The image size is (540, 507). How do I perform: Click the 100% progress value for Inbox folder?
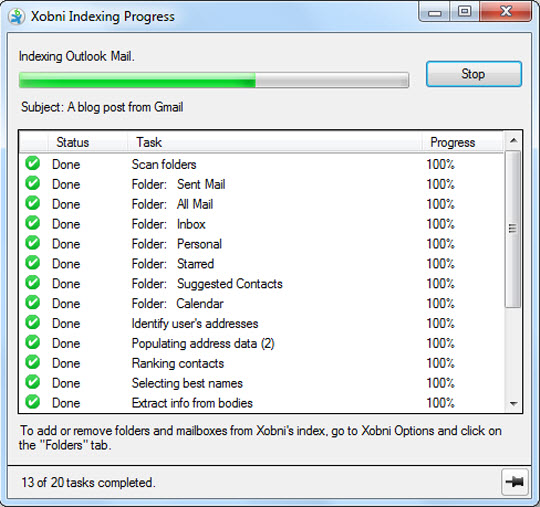(440, 224)
